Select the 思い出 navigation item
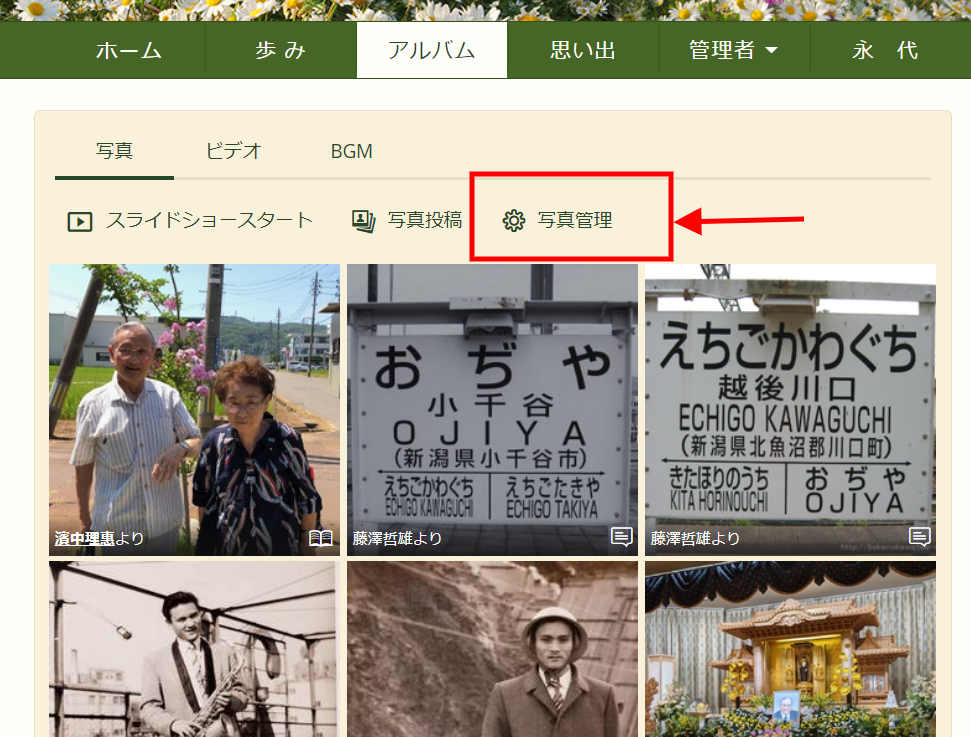This screenshot has height=737, width=971. click(x=583, y=49)
